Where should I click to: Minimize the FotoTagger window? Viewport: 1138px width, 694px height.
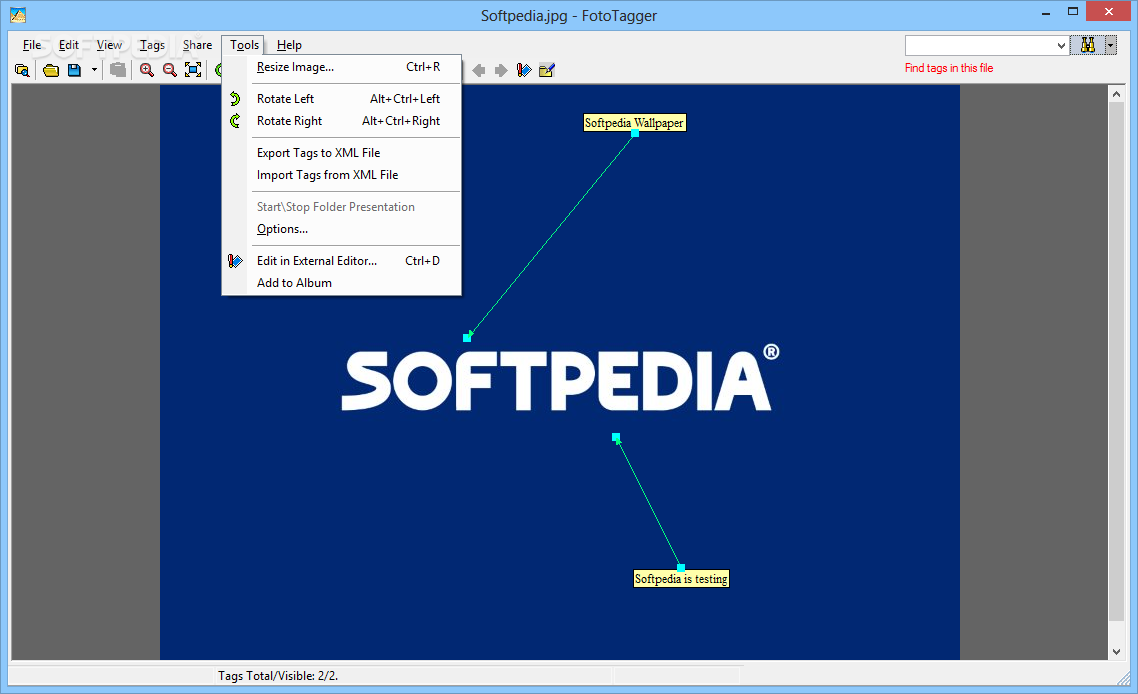pos(1046,12)
